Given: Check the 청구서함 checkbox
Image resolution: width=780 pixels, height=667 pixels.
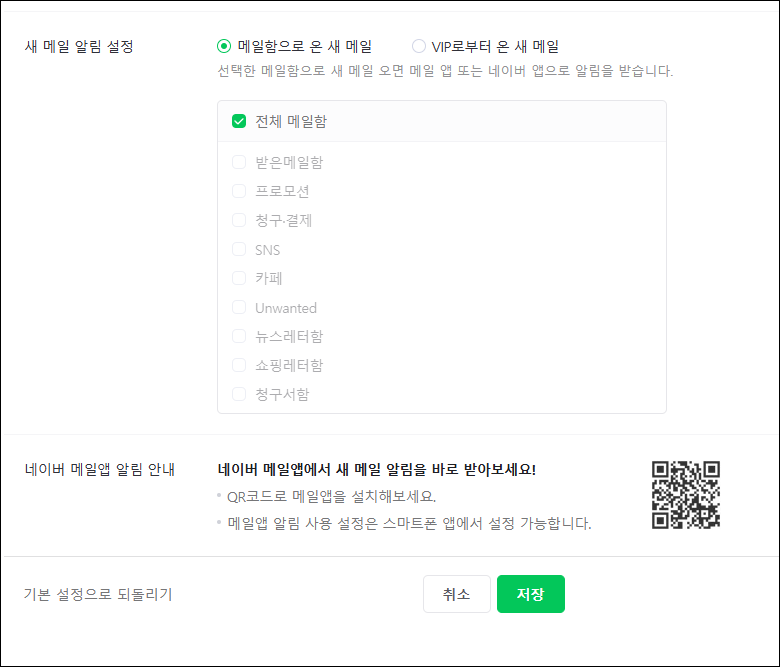Looking at the screenshot, I should (x=239, y=394).
